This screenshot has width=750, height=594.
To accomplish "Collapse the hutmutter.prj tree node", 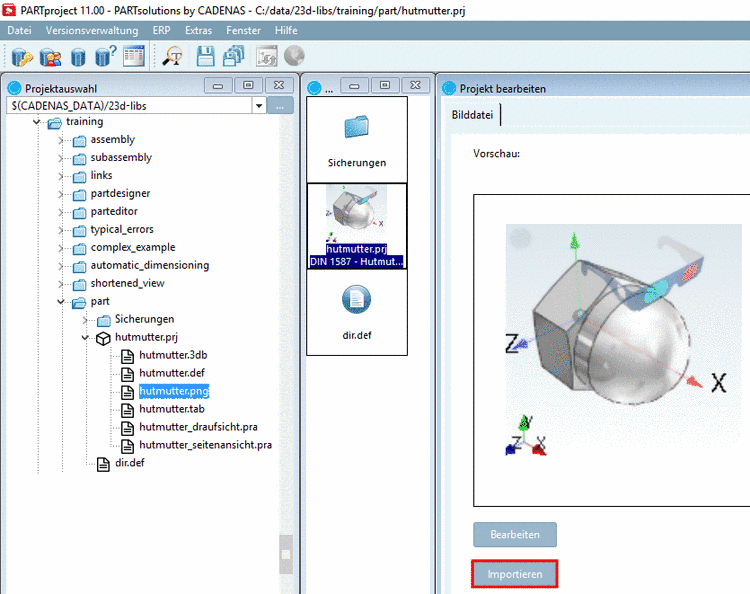I will pos(85,338).
